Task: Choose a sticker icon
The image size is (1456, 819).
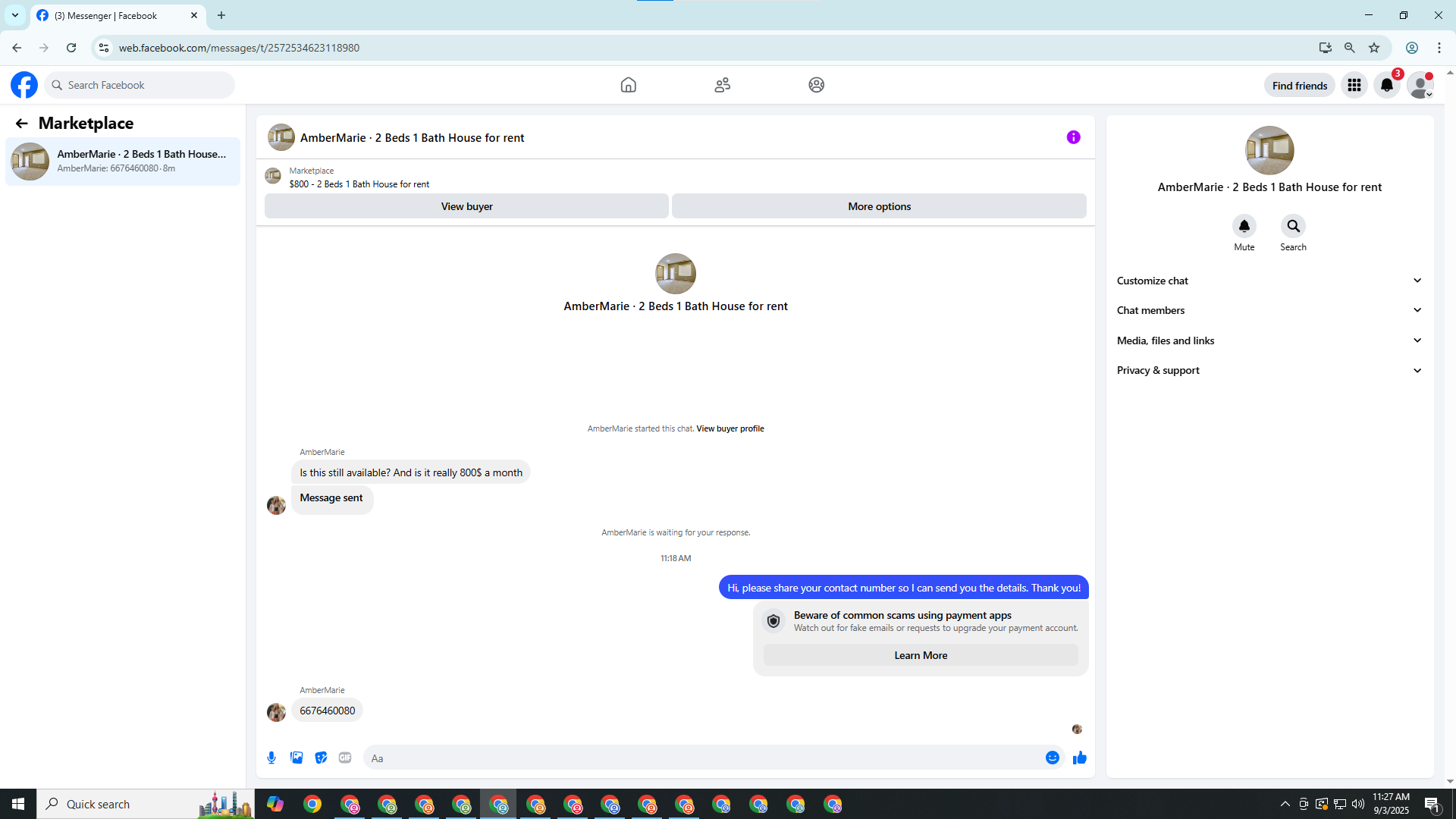Action: pos(321,758)
